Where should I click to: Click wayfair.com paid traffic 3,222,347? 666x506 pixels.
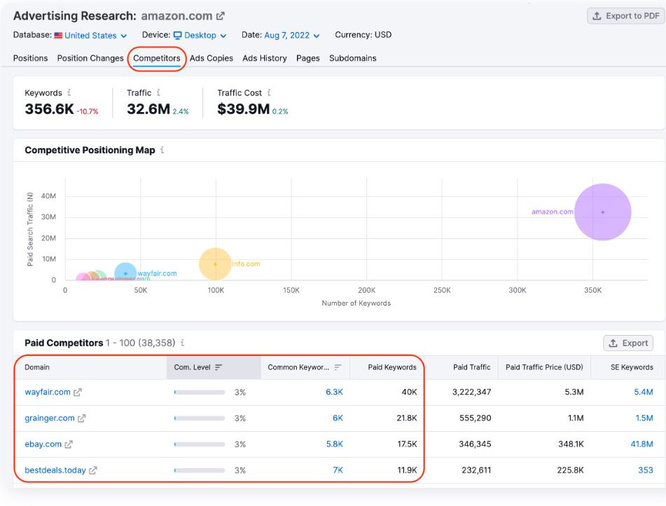471,392
